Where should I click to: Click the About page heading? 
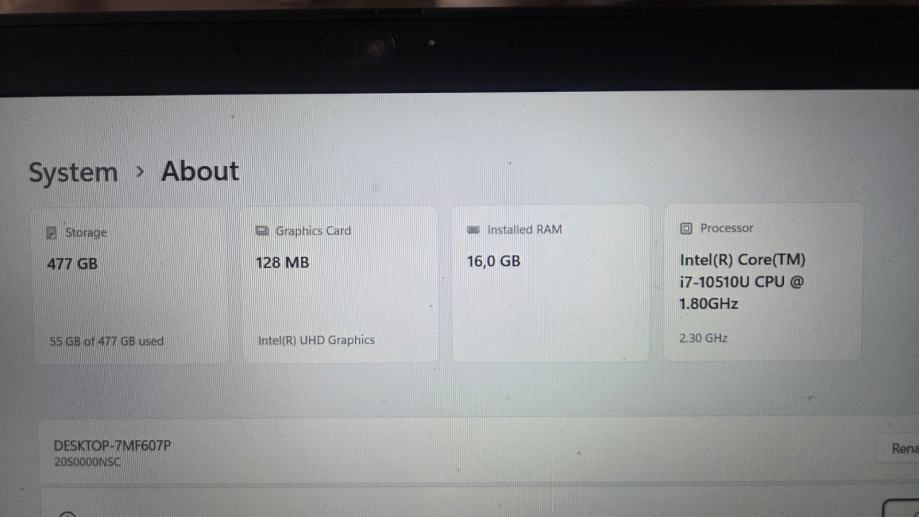[200, 171]
